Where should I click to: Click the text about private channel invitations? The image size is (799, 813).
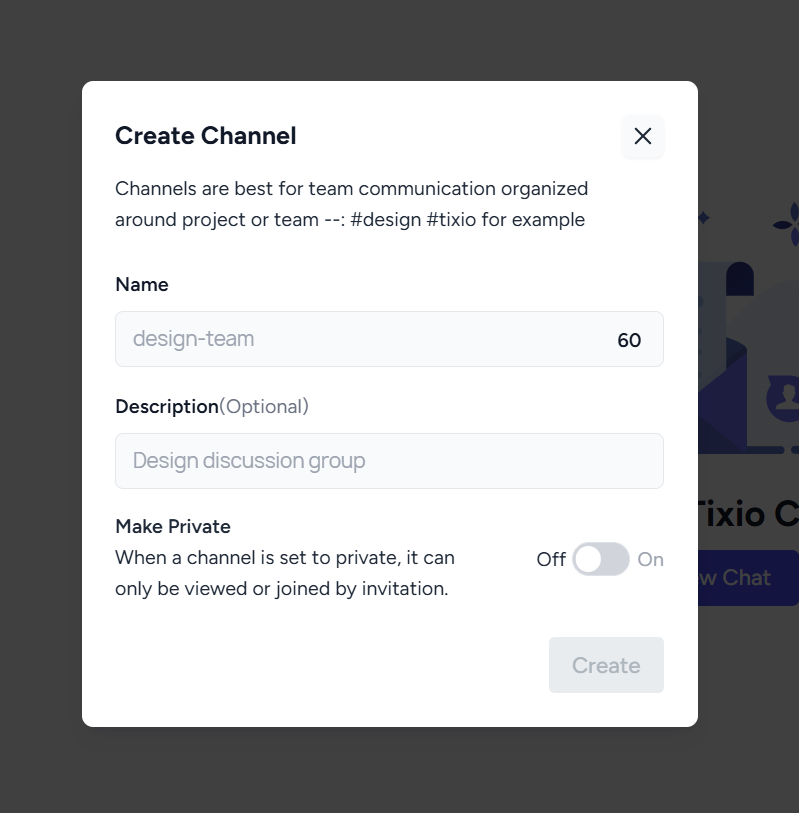(x=285, y=573)
